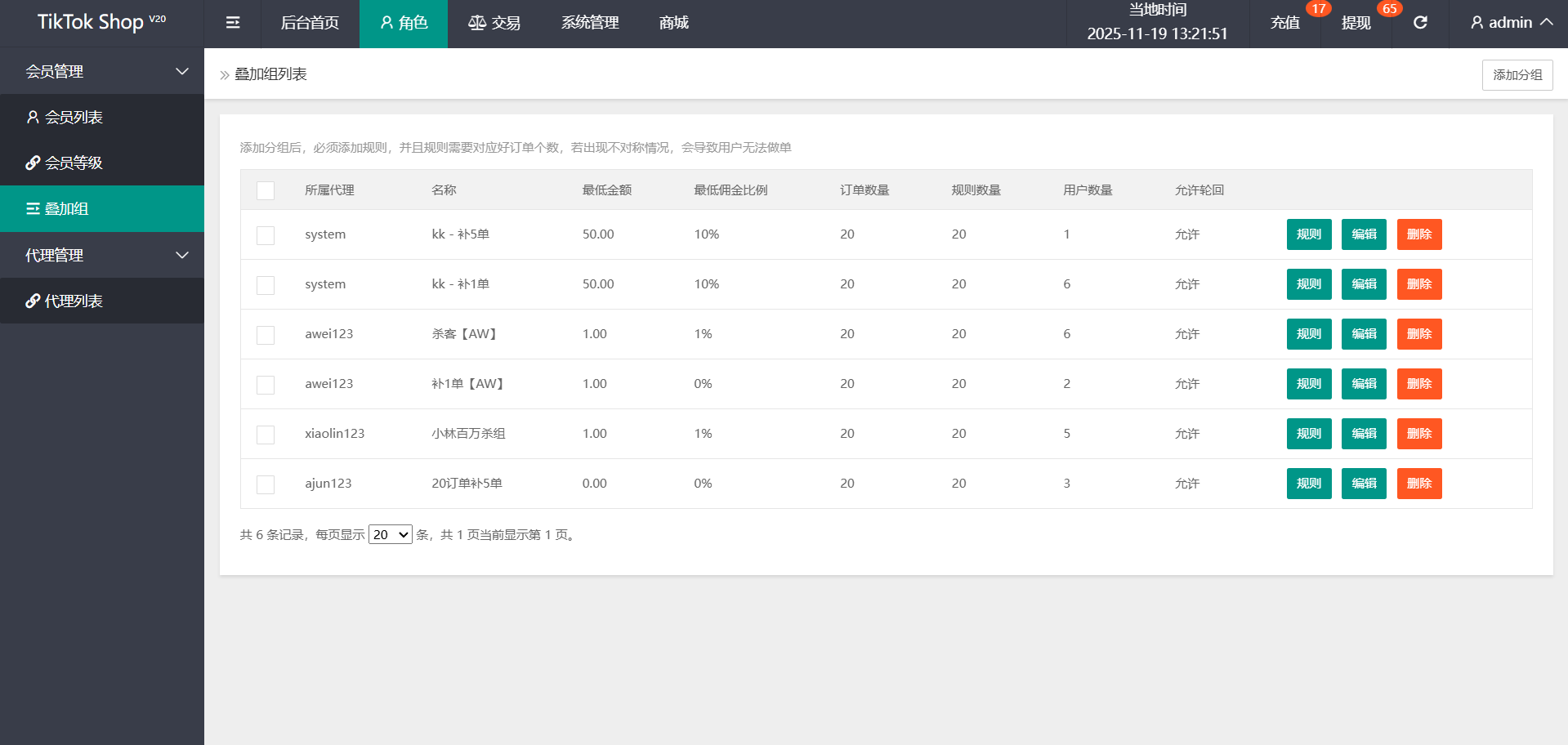This screenshot has width=1568, height=745.
Task: Tick the select-all checkbox in table header
Action: (266, 190)
